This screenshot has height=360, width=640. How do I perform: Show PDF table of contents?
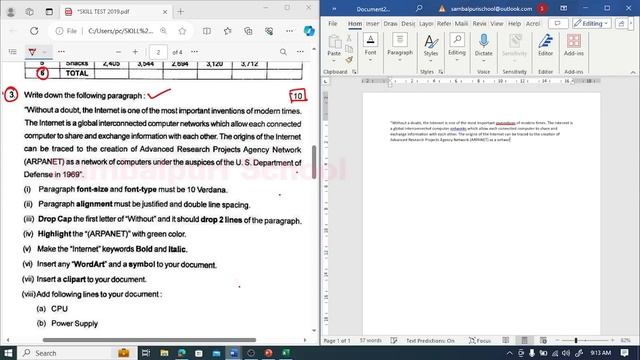click(13, 52)
